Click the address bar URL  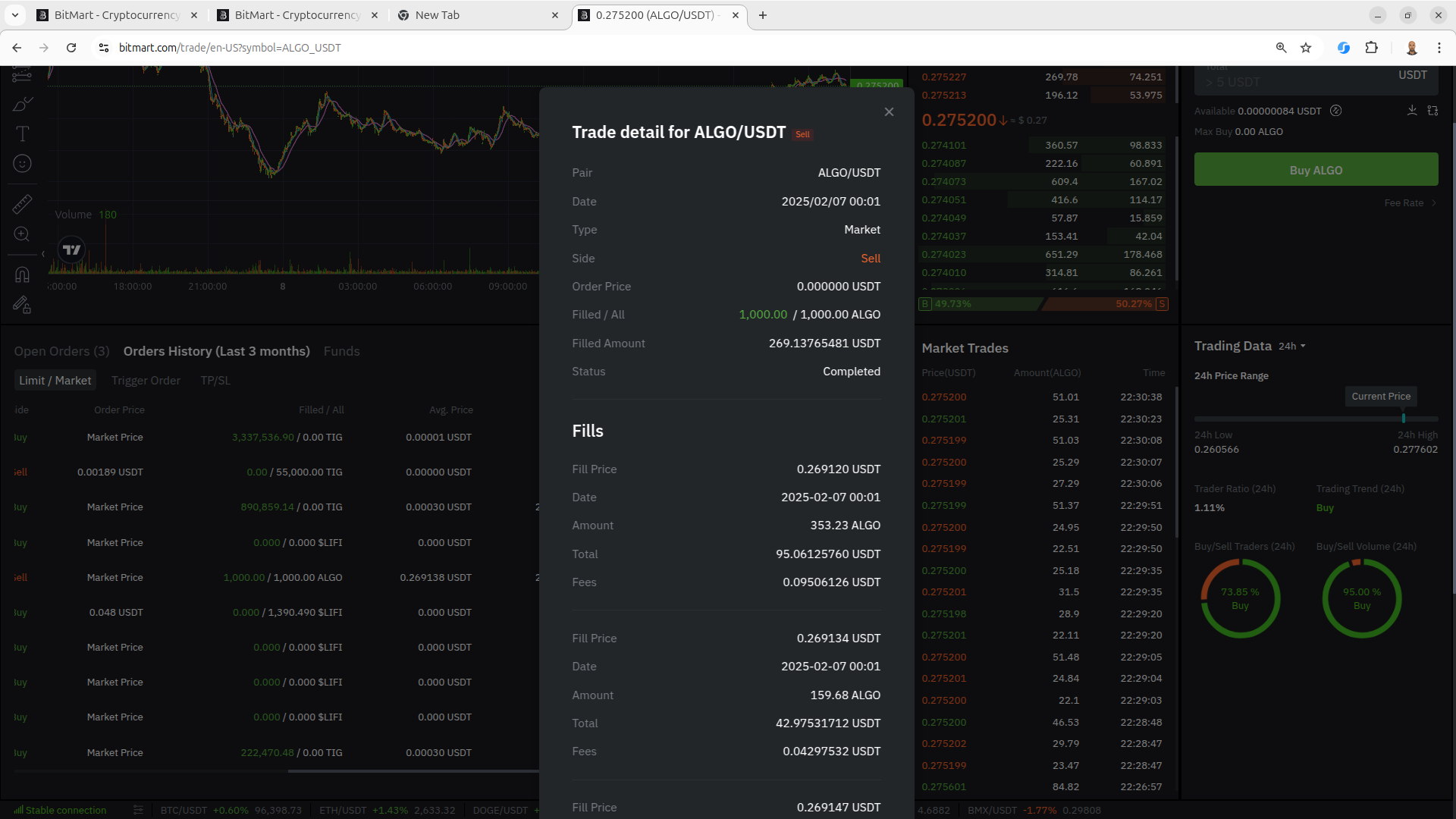point(230,48)
